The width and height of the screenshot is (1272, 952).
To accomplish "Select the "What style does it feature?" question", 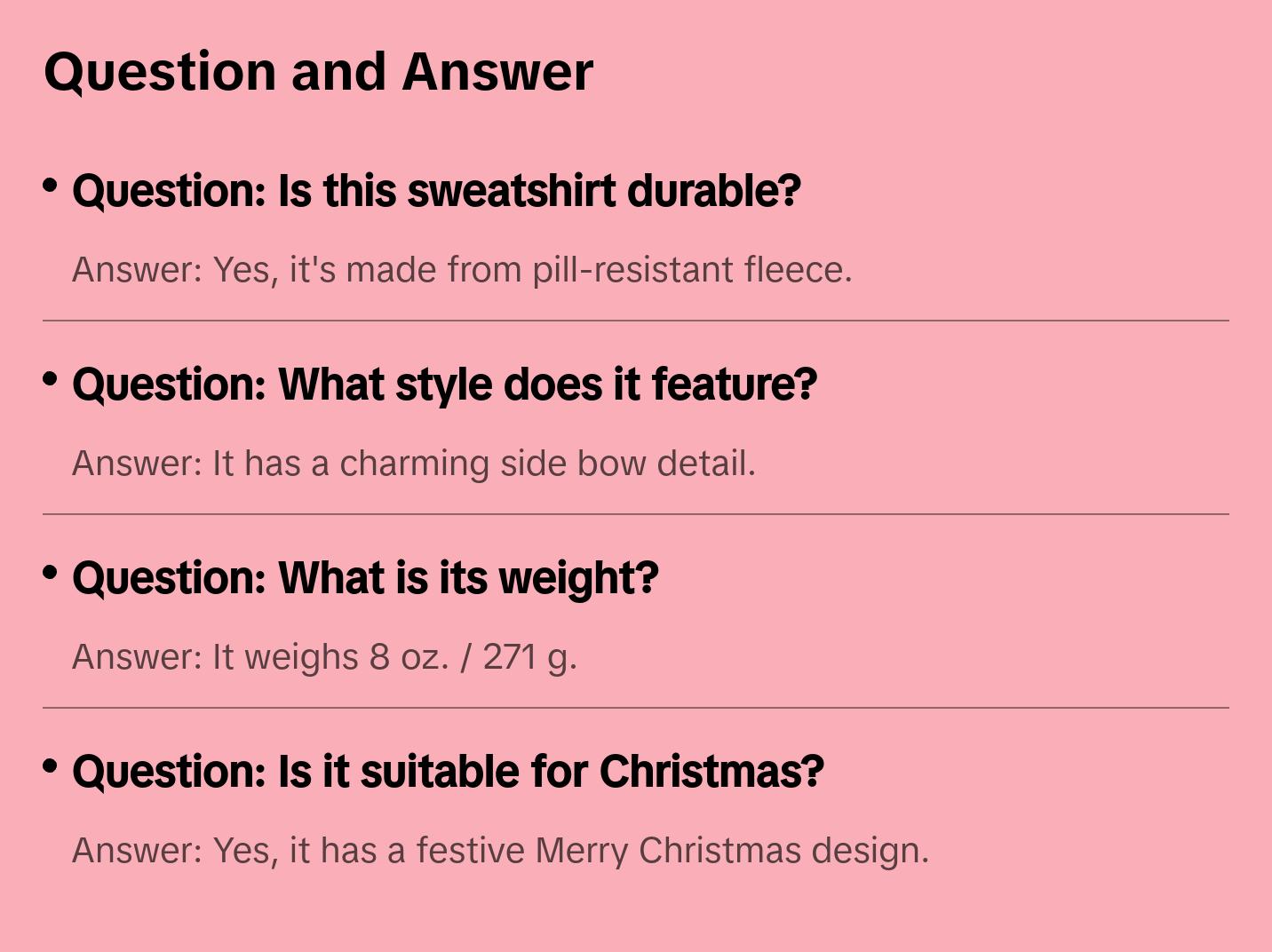I will point(444,385).
